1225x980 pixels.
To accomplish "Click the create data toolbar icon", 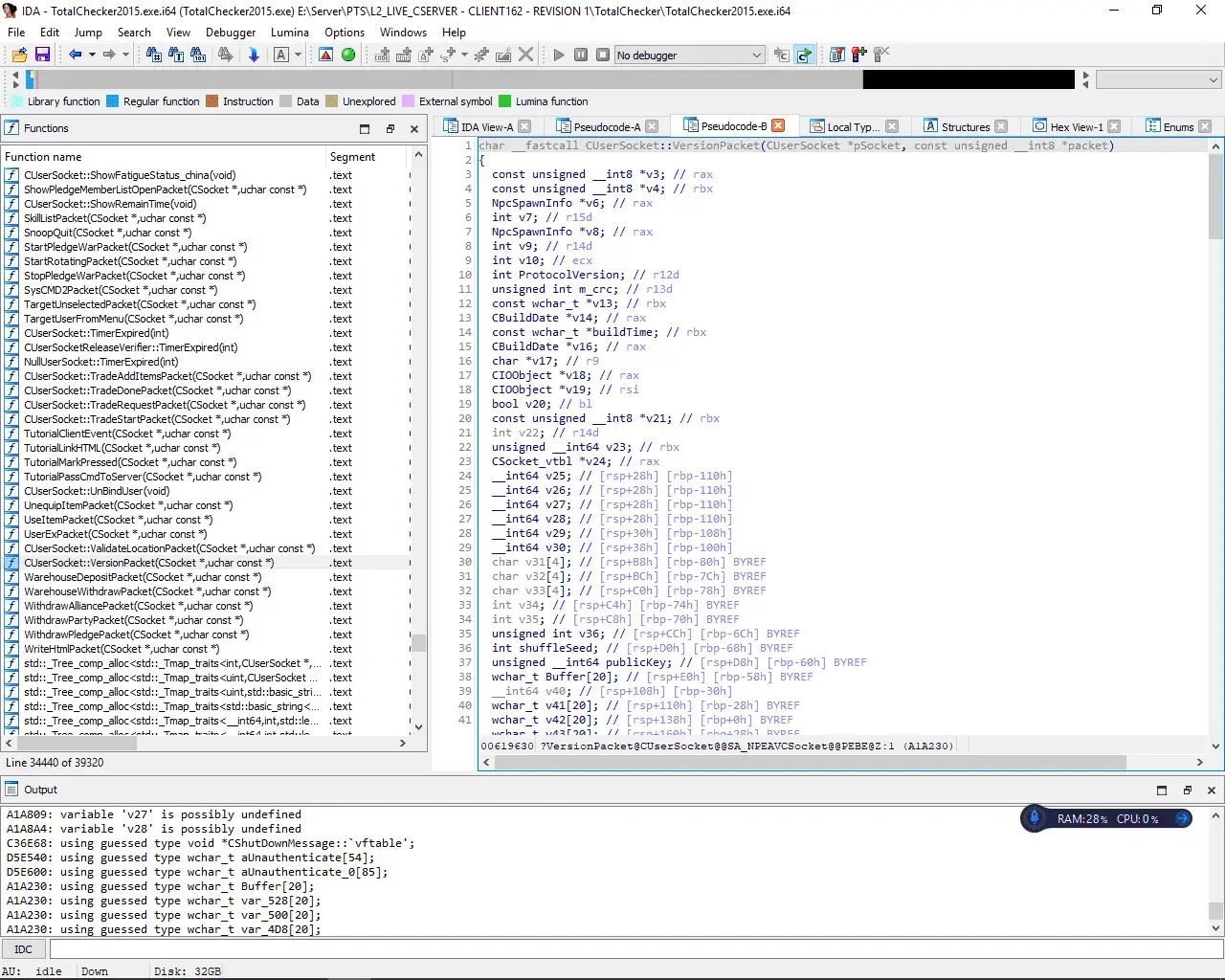I will [404, 55].
